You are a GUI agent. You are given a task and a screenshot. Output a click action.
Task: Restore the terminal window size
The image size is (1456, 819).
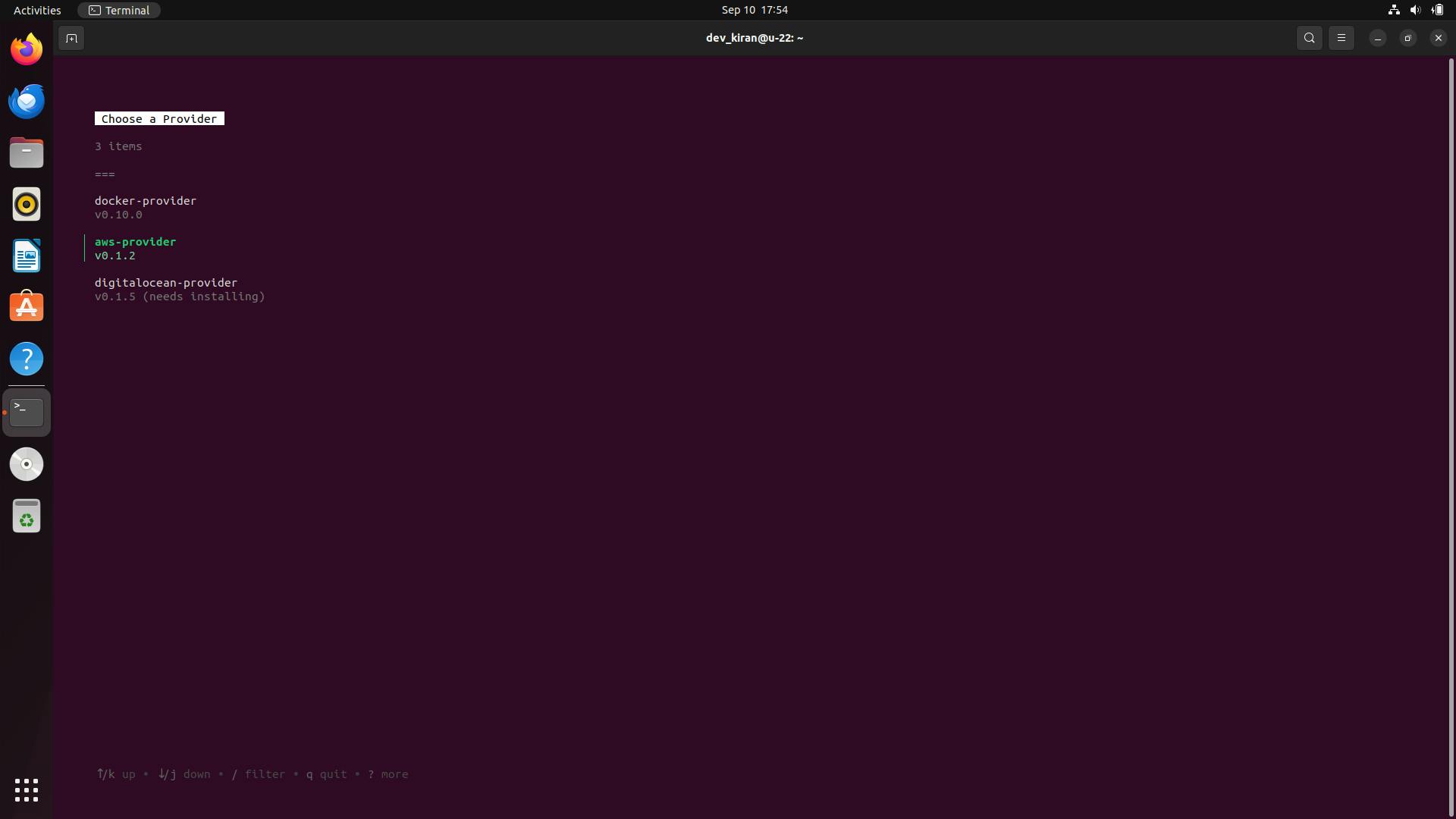(1407, 38)
